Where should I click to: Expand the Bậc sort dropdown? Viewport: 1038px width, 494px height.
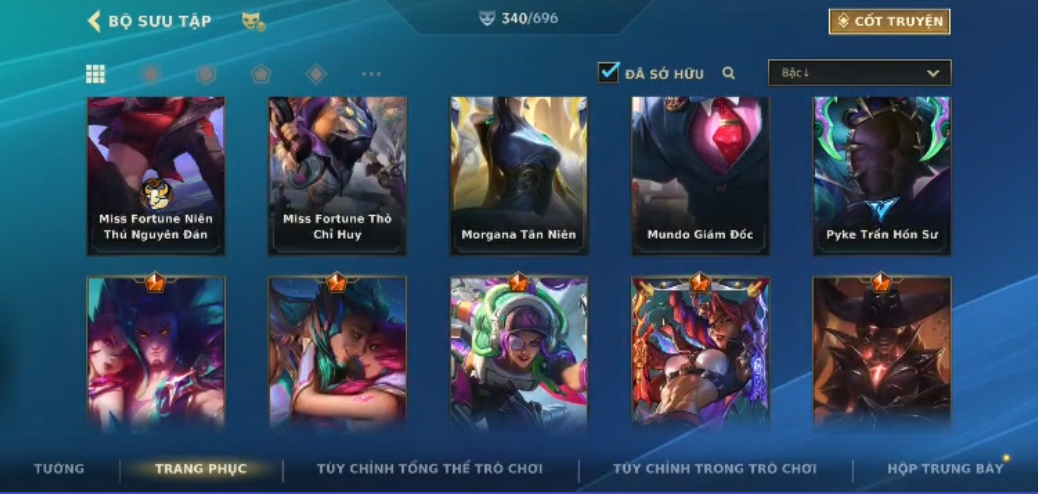click(859, 73)
